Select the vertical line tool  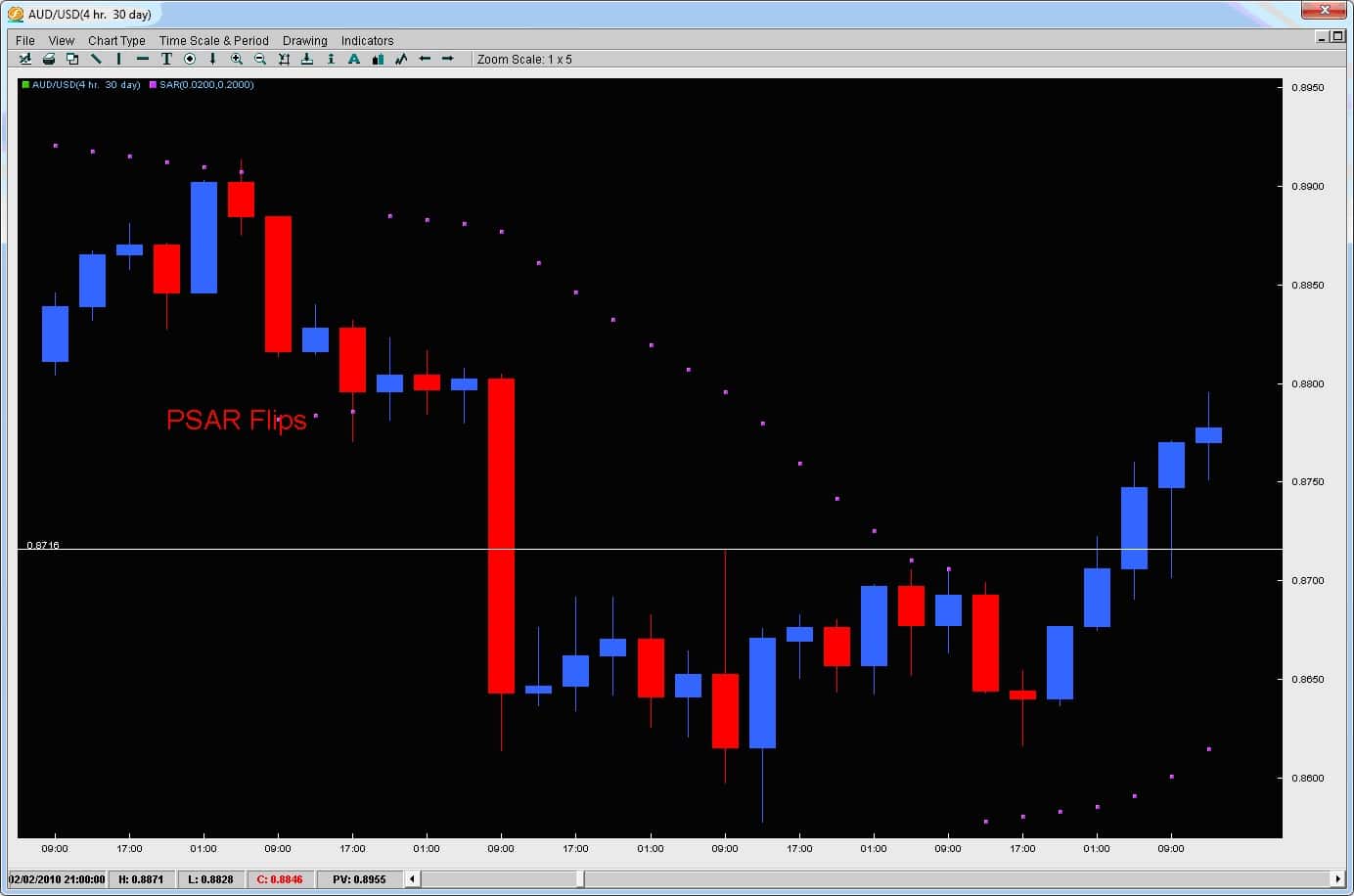coord(119,59)
